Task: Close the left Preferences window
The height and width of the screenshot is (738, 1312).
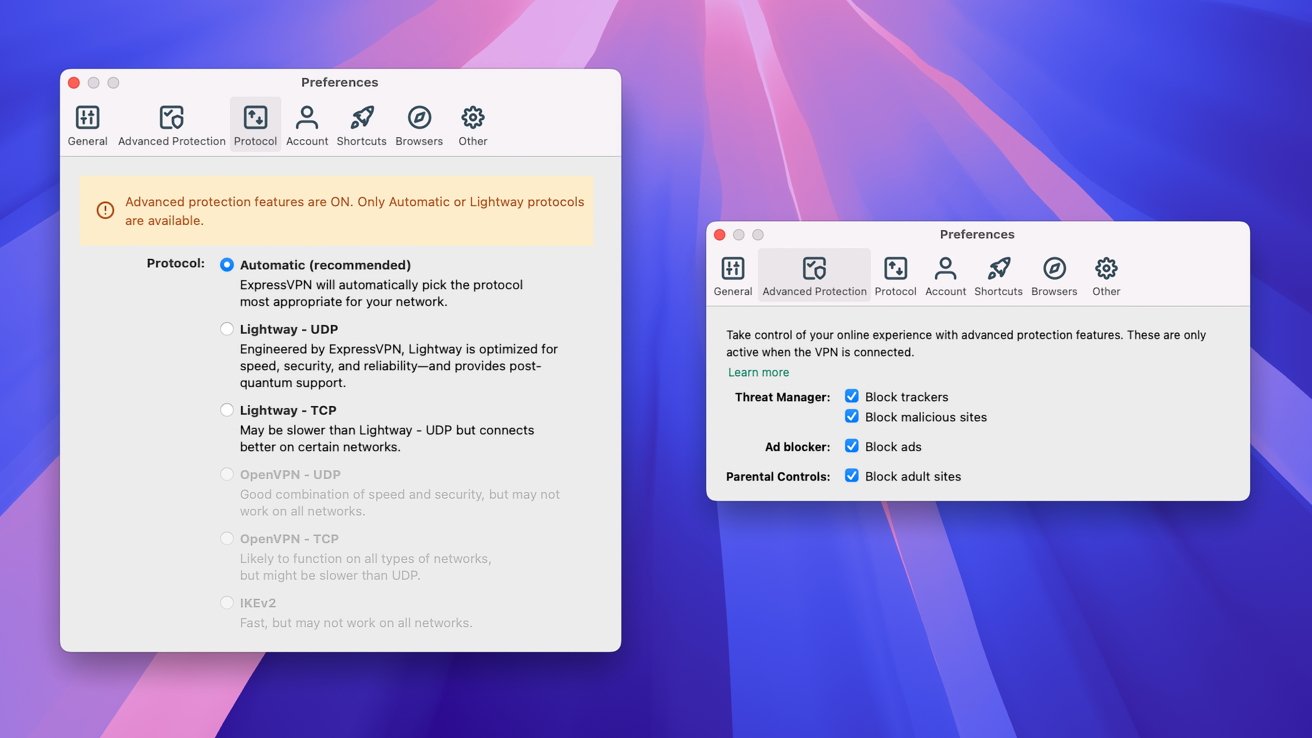Action: 74,83
